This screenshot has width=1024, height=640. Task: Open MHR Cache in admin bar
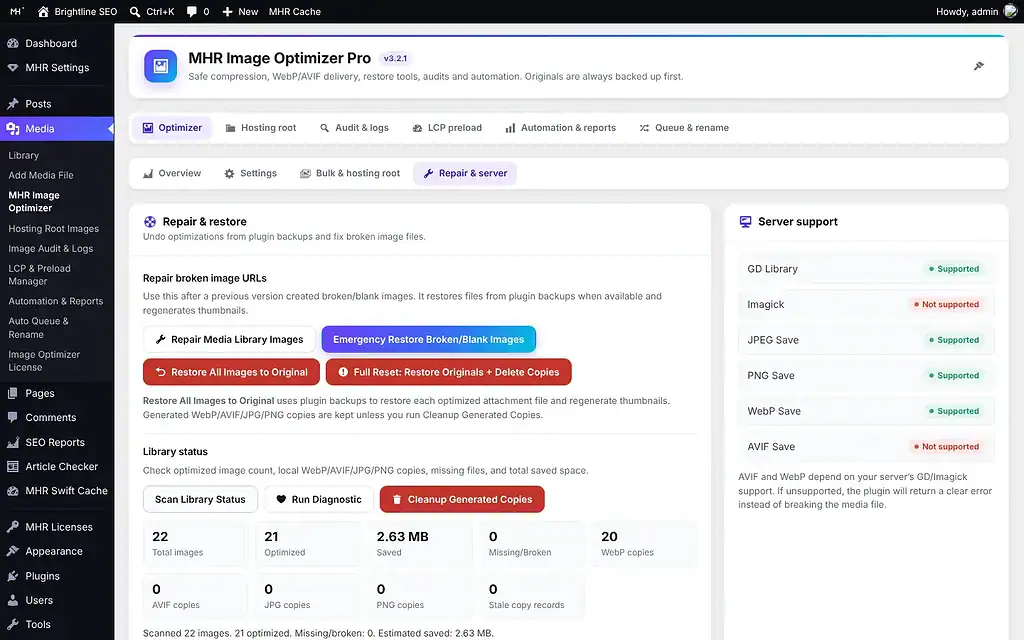click(x=295, y=12)
